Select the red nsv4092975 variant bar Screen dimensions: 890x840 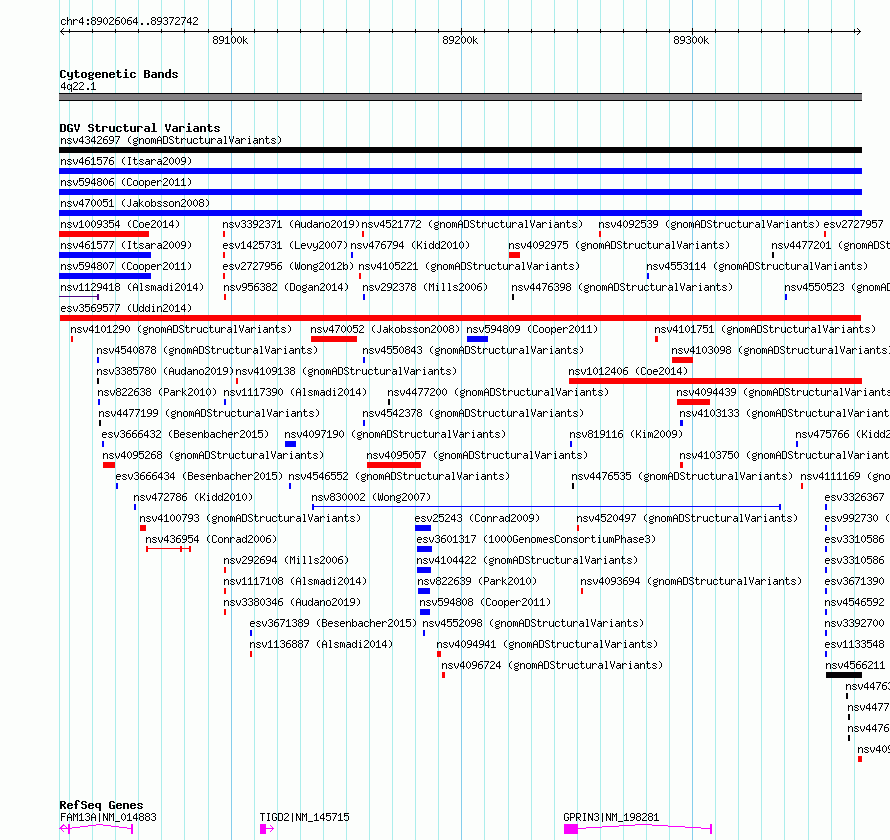tap(514, 255)
